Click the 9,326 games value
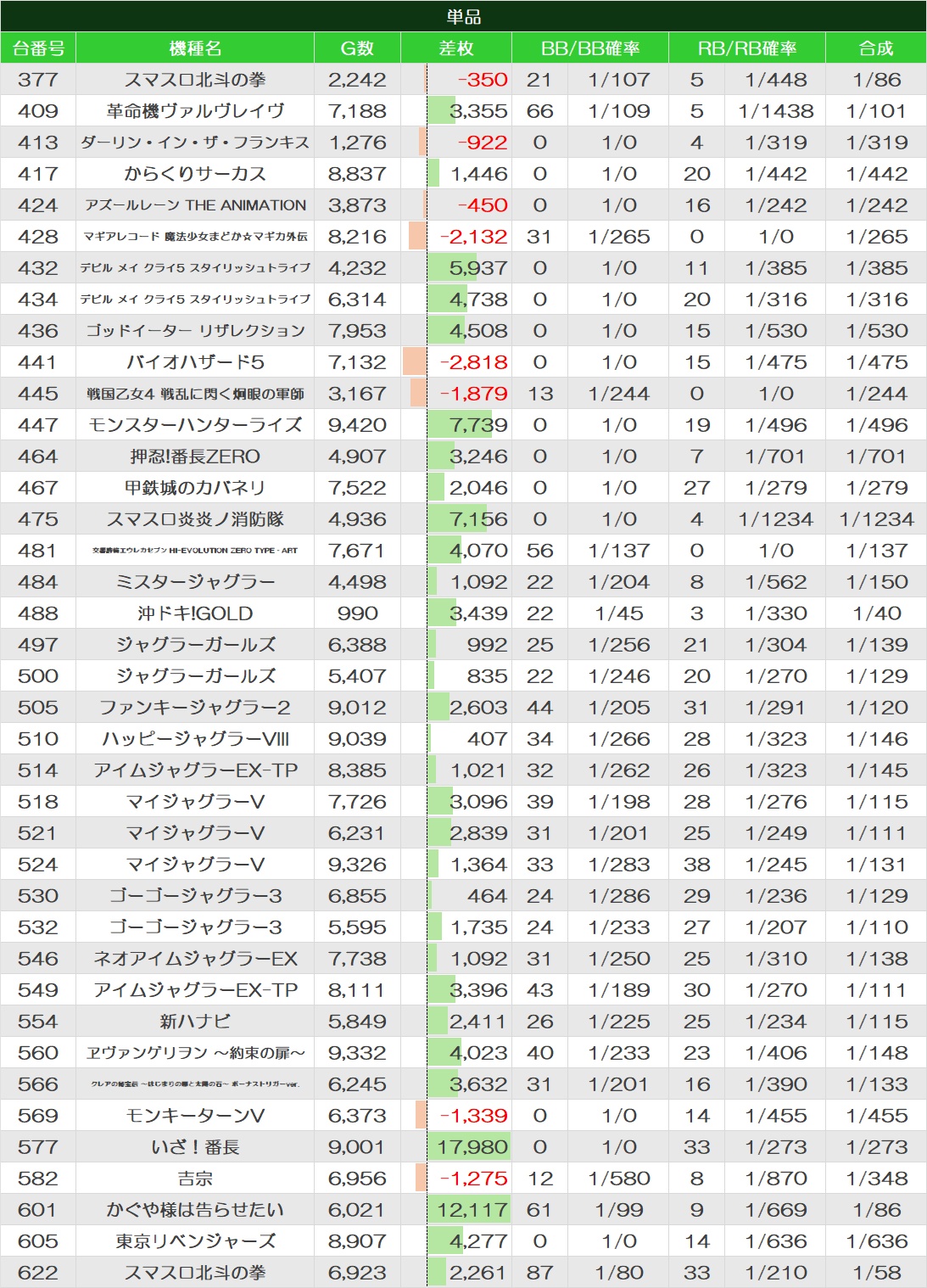This screenshot has width=927, height=1288. coord(357,865)
